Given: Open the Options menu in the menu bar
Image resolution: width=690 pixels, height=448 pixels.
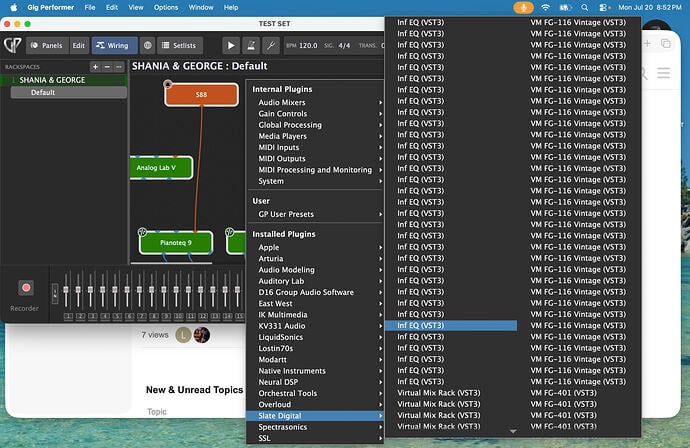Looking at the screenshot, I should pos(166,7).
